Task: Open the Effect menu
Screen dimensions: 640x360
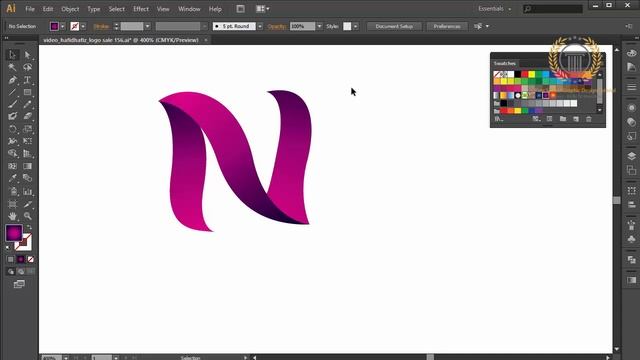Action: [x=141, y=9]
